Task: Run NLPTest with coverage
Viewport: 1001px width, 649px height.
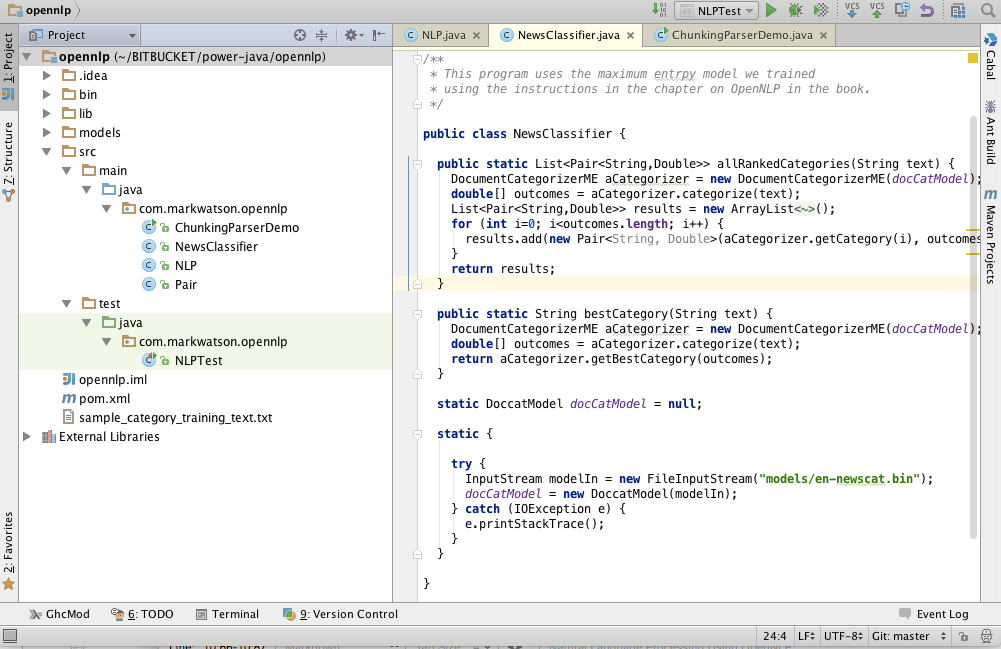Action: pyautogui.click(x=820, y=10)
